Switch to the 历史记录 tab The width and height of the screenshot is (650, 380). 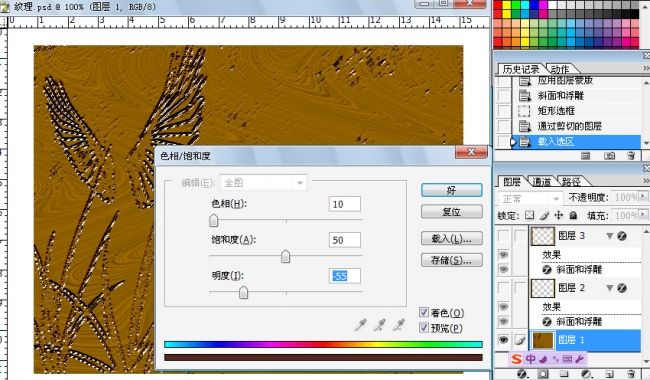pyautogui.click(x=521, y=69)
